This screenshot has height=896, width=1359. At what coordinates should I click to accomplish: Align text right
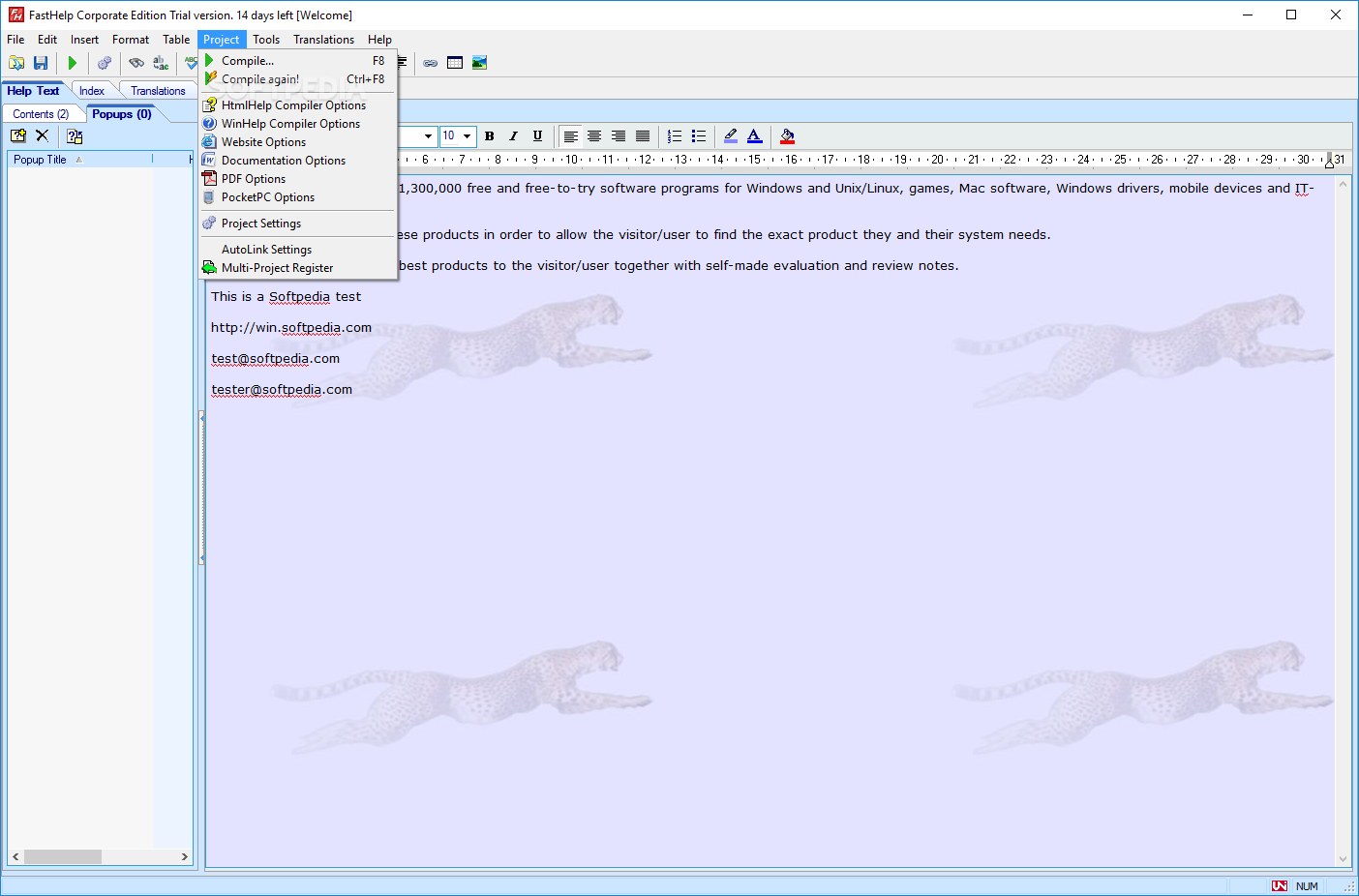[x=619, y=136]
